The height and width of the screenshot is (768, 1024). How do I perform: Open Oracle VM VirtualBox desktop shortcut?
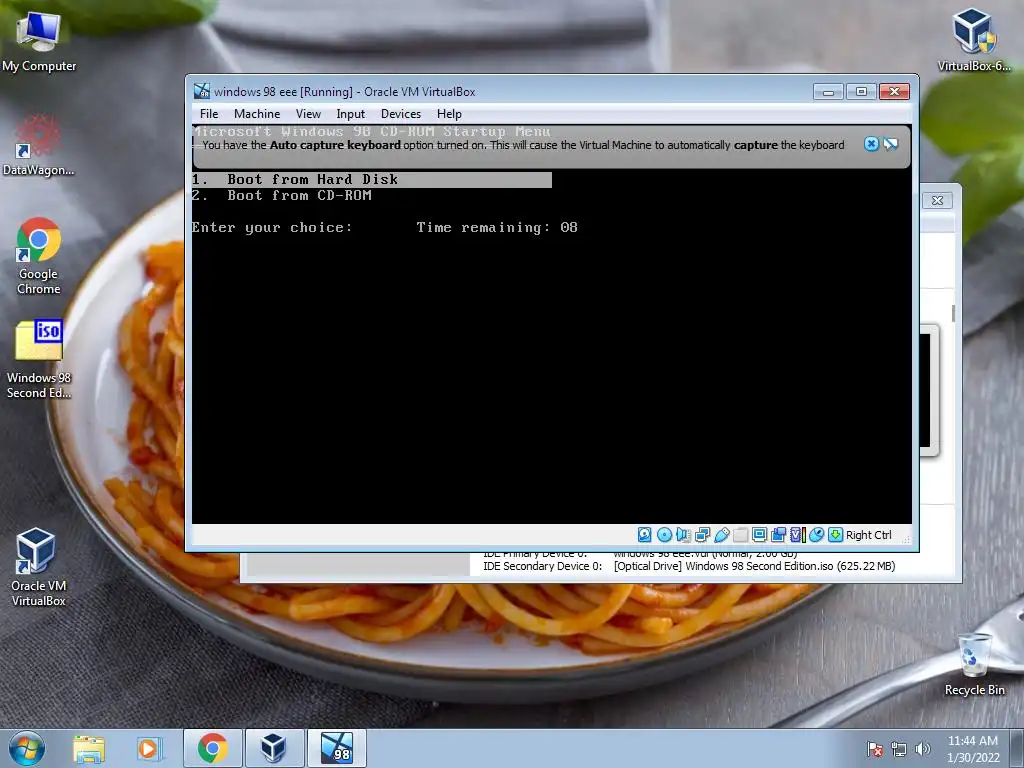[39, 568]
